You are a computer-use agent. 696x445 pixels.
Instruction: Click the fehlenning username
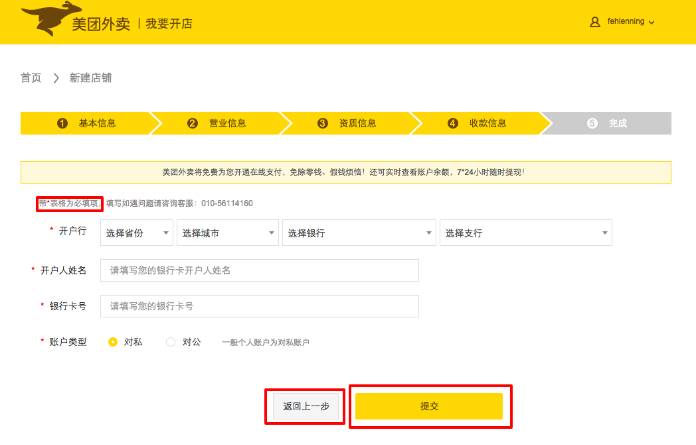pos(625,21)
